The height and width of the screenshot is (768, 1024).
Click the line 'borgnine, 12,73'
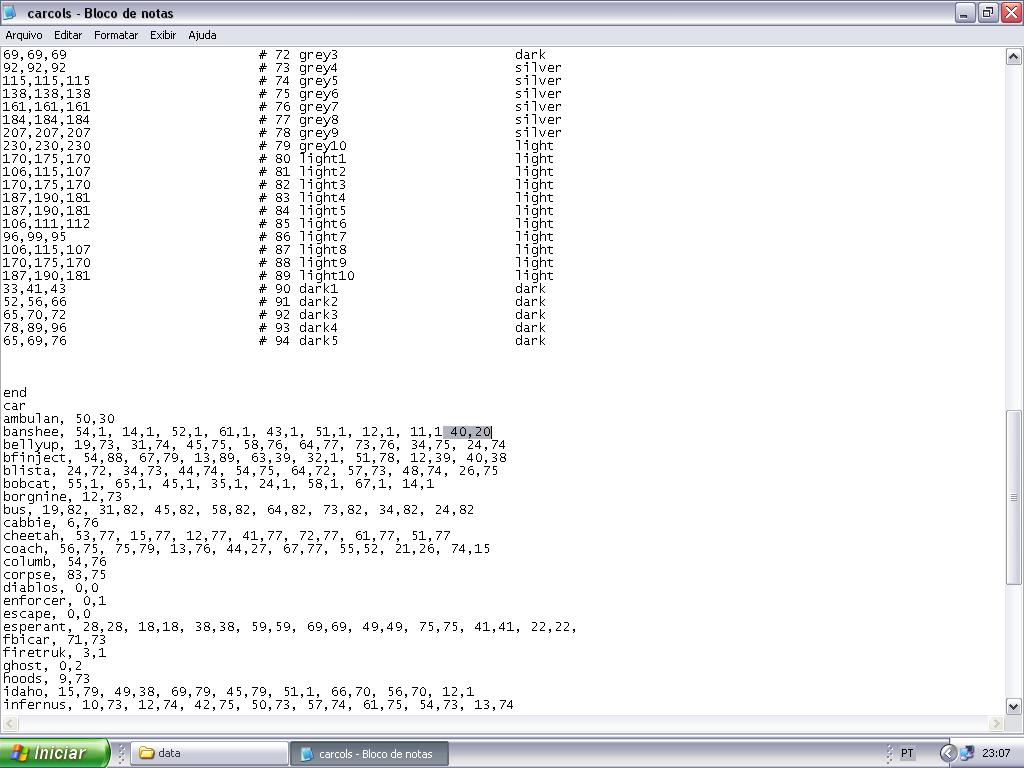[x=63, y=498]
